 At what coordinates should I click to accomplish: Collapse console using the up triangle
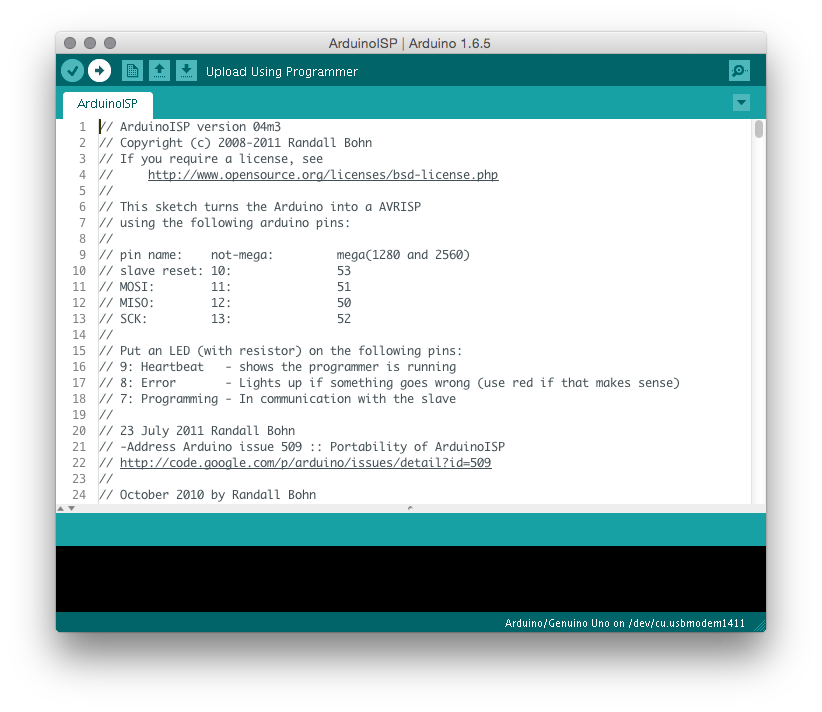[x=61, y=508]
